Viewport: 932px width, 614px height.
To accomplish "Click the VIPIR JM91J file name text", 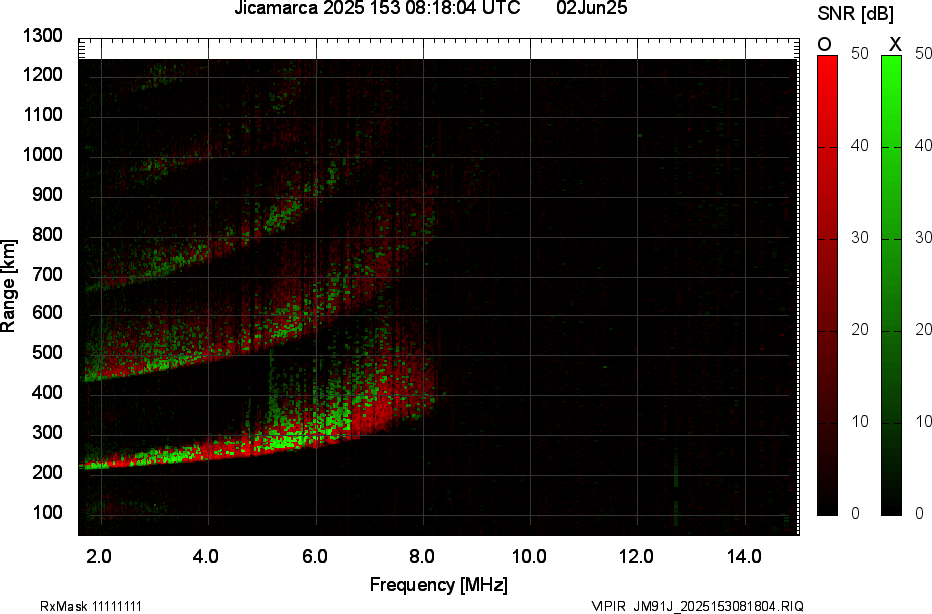I will point(697,607).
